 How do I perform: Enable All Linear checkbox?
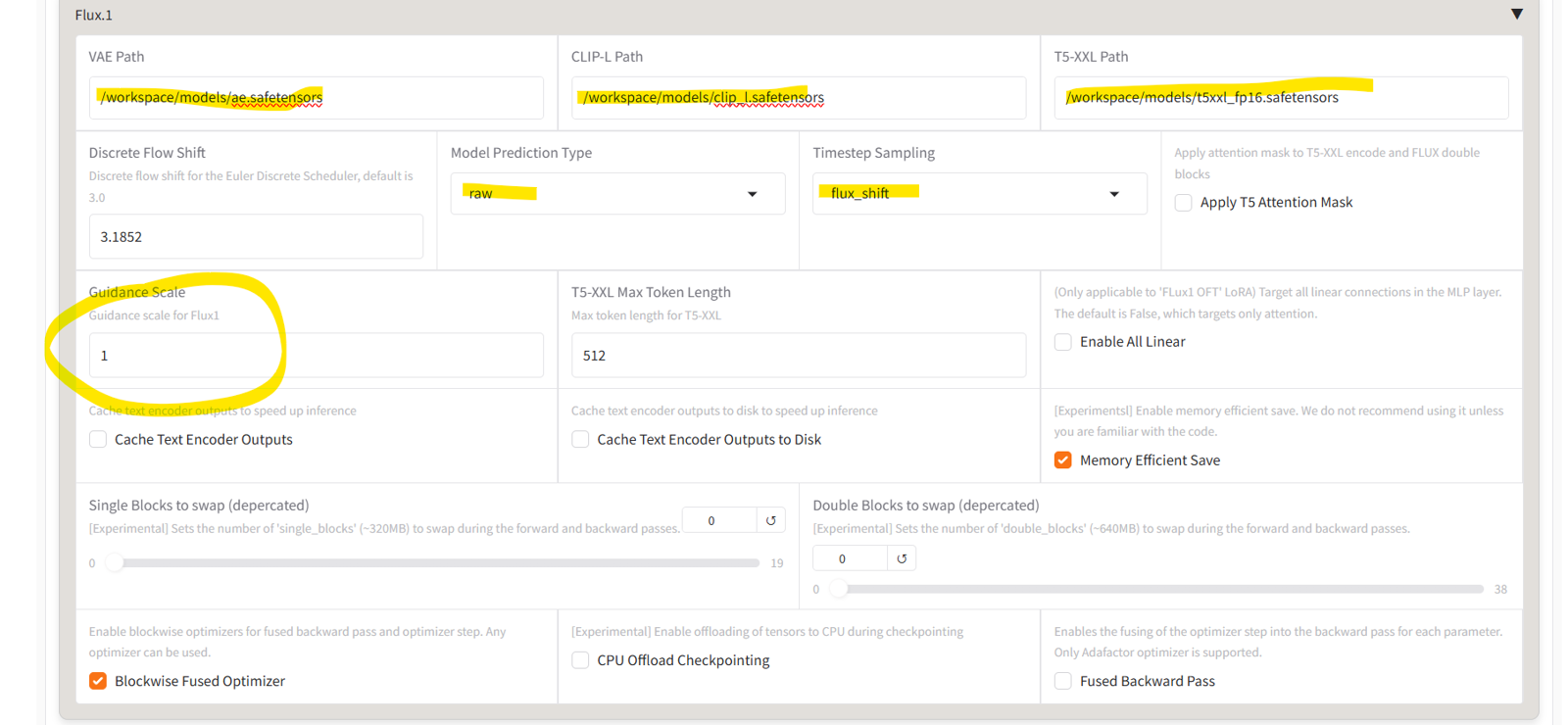[x=1063, y=342]
